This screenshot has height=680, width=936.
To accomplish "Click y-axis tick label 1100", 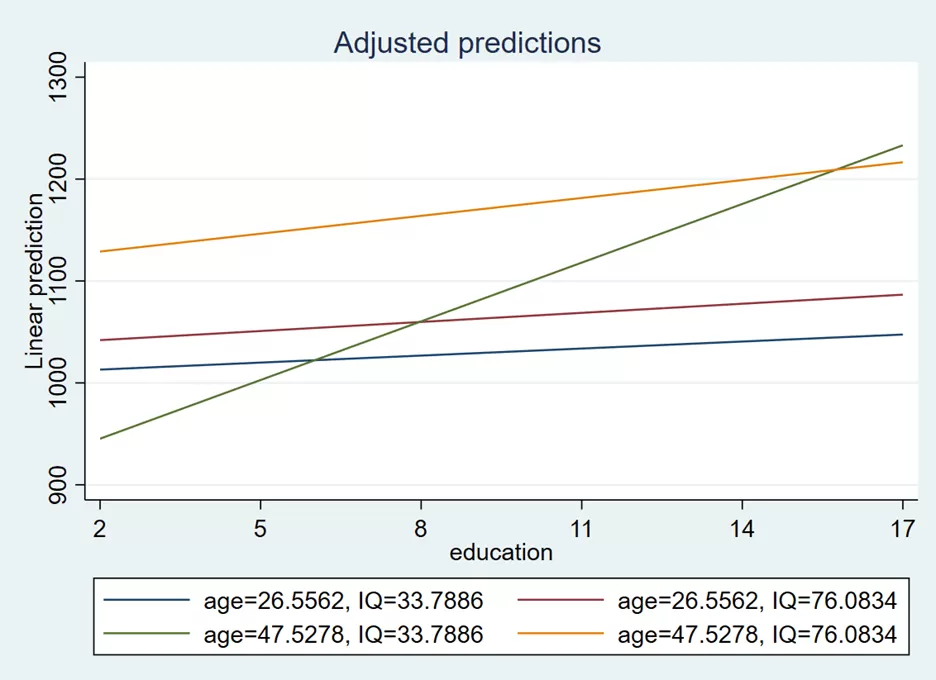I will point(62,281).
